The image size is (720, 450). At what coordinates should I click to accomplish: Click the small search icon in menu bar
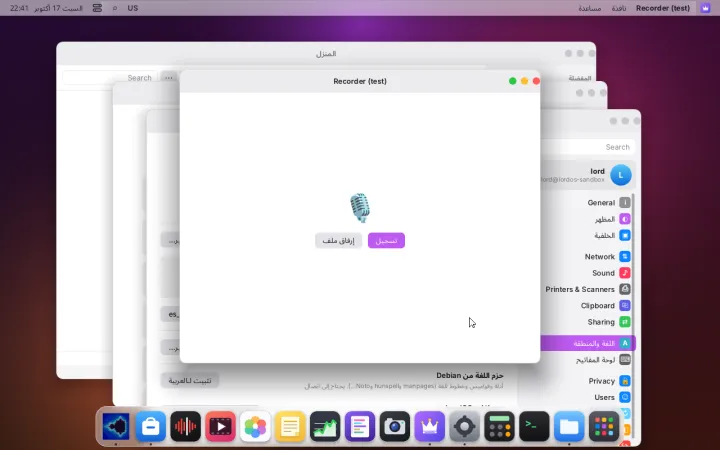115,8
